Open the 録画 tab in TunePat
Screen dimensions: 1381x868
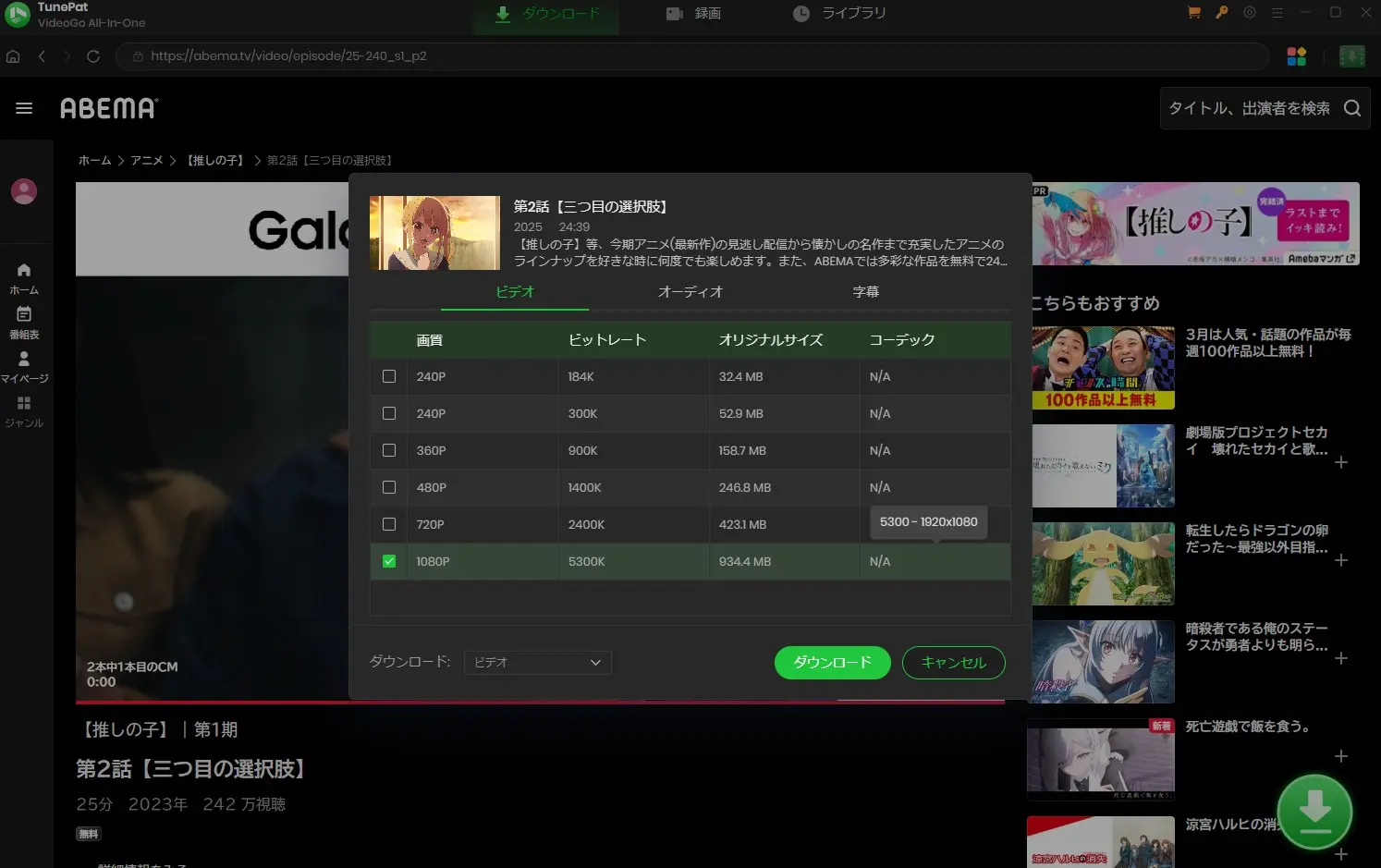693,14
